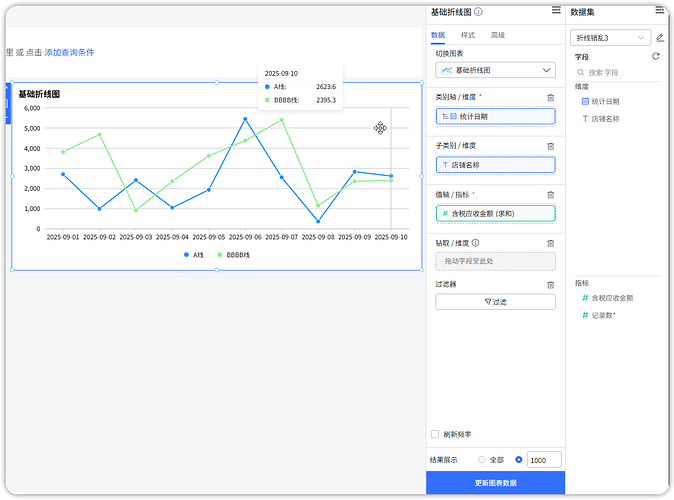Viewport: 674px width, 500px height.
Task: Toggle the BBBB线 legend item
Action: click(x=233, y=255)
